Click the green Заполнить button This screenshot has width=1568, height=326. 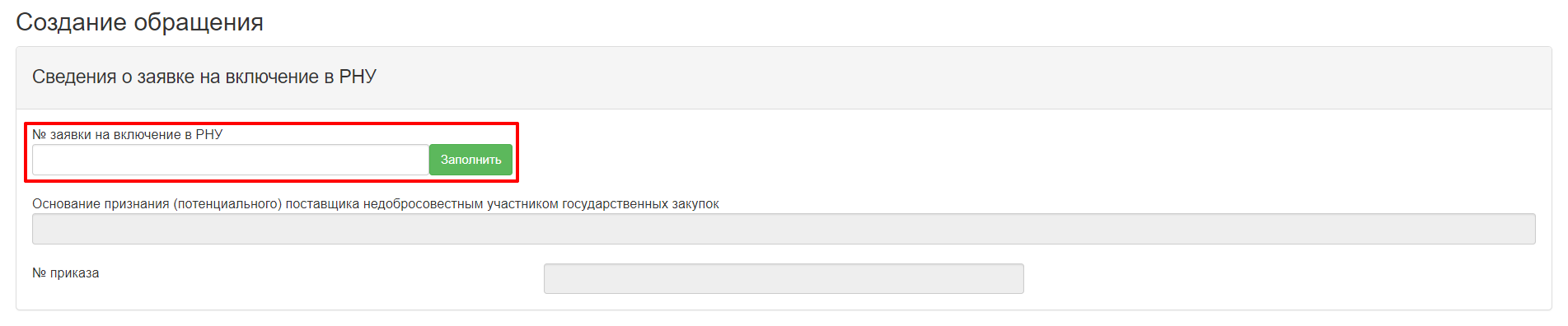[470, 160]
